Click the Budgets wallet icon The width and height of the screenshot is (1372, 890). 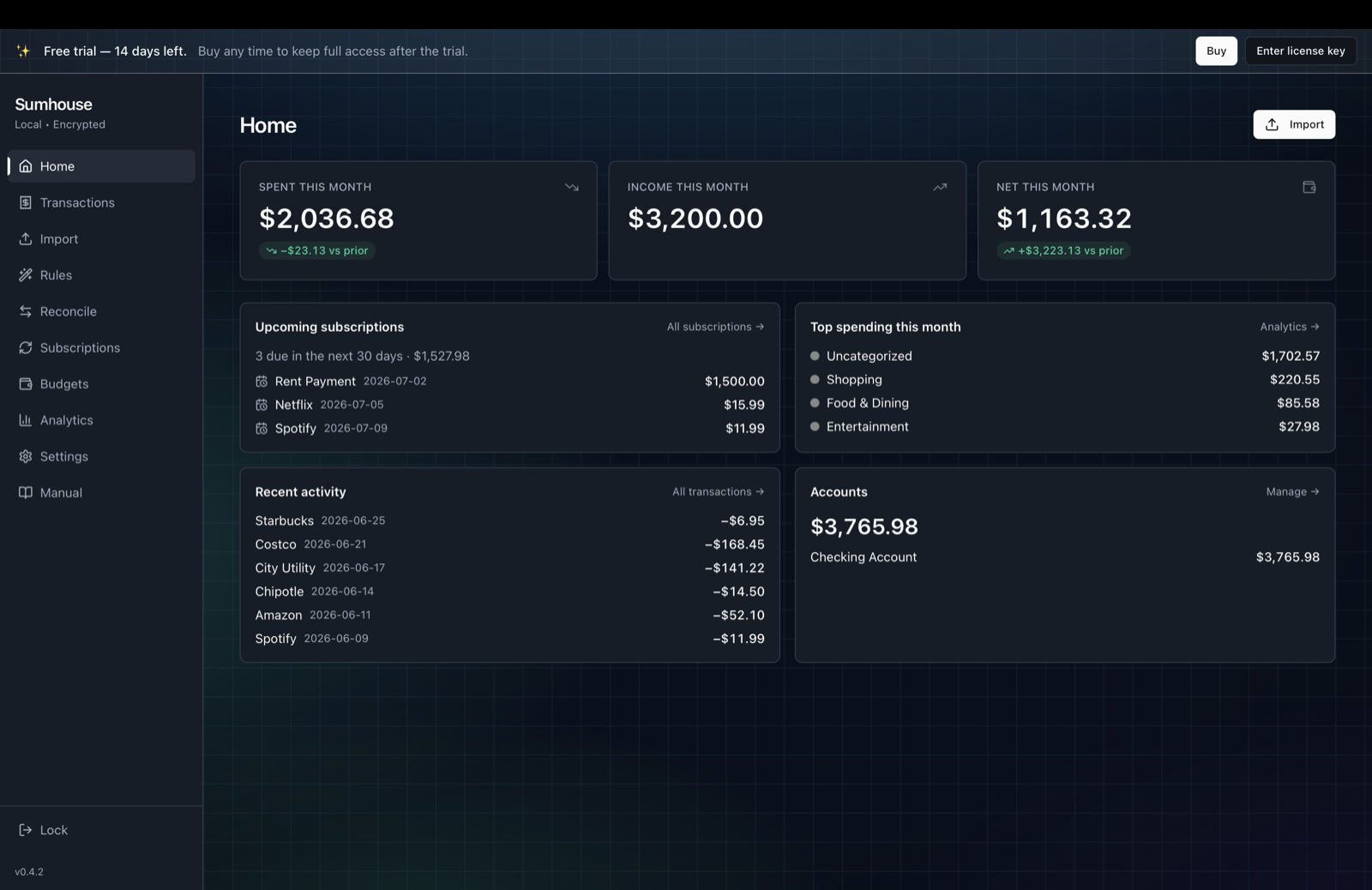[x=26, y=384]
